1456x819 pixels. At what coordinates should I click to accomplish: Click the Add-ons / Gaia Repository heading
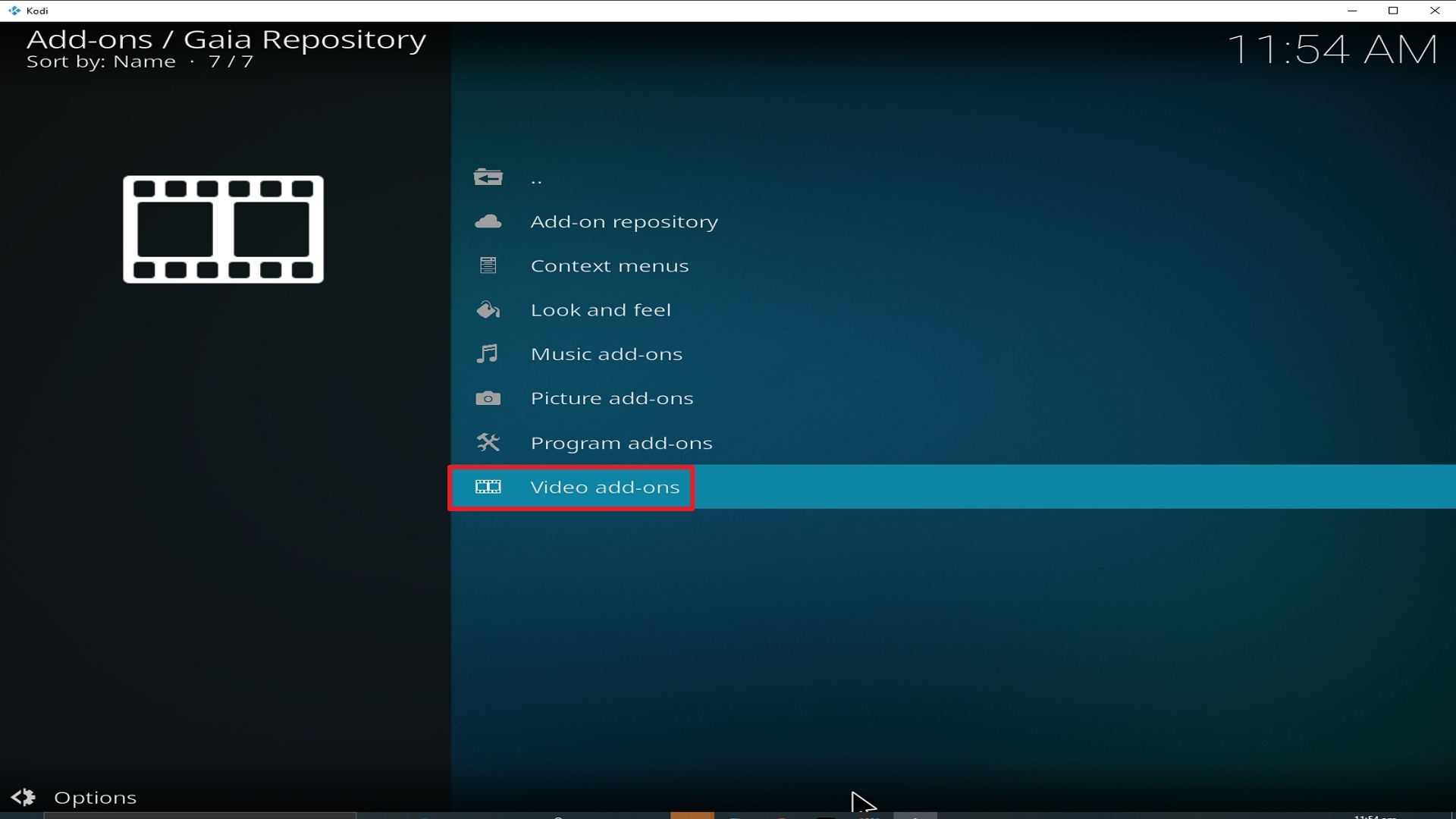(226, 39)
